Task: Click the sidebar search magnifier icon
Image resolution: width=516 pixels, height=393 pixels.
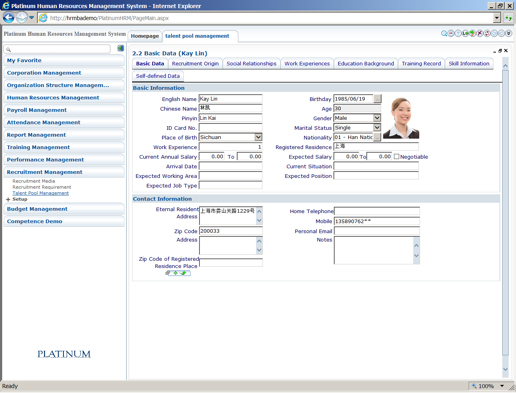Action: coord(9,49)
